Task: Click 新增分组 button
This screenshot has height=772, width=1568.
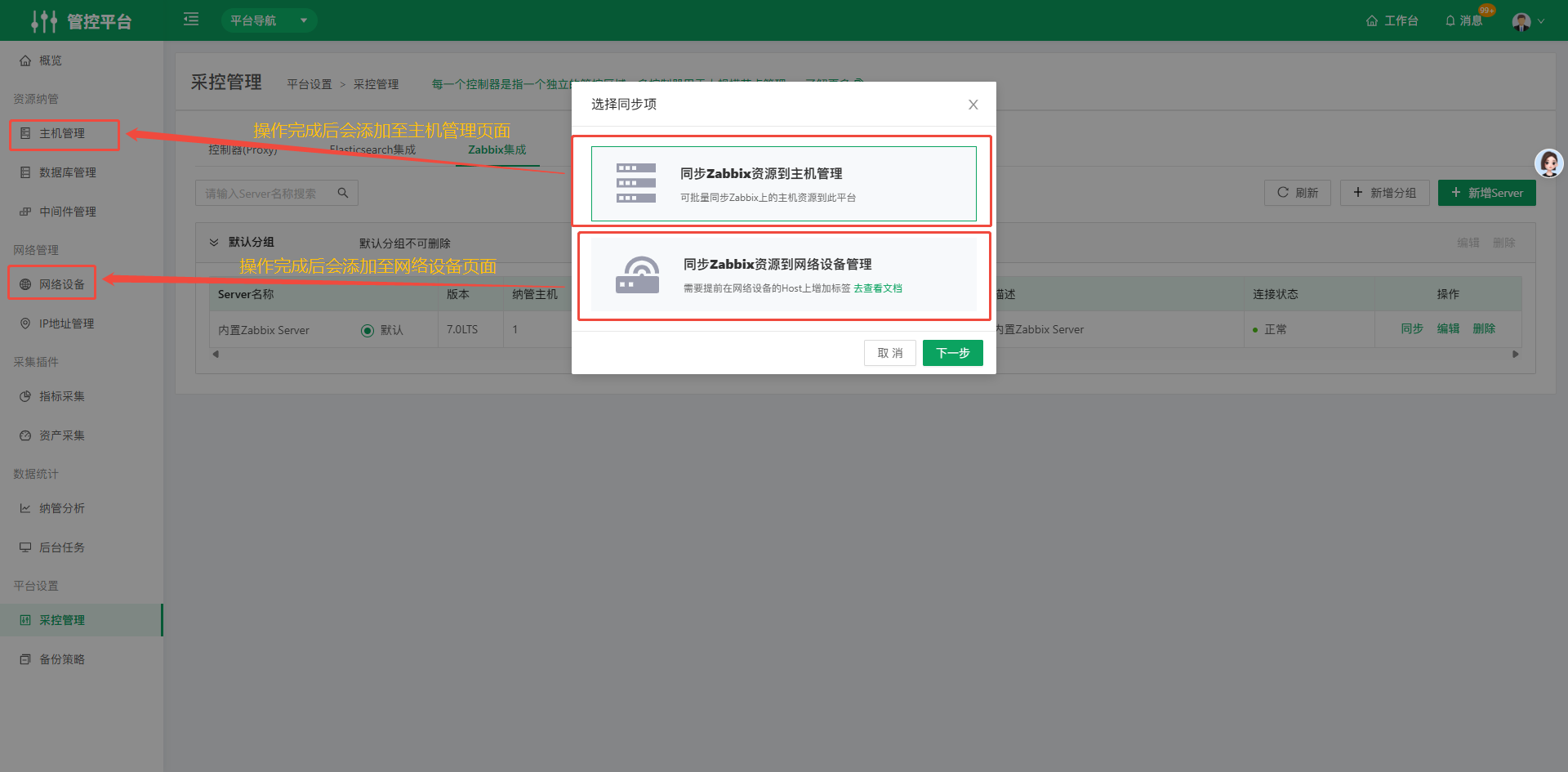Action: point(1384,193)
